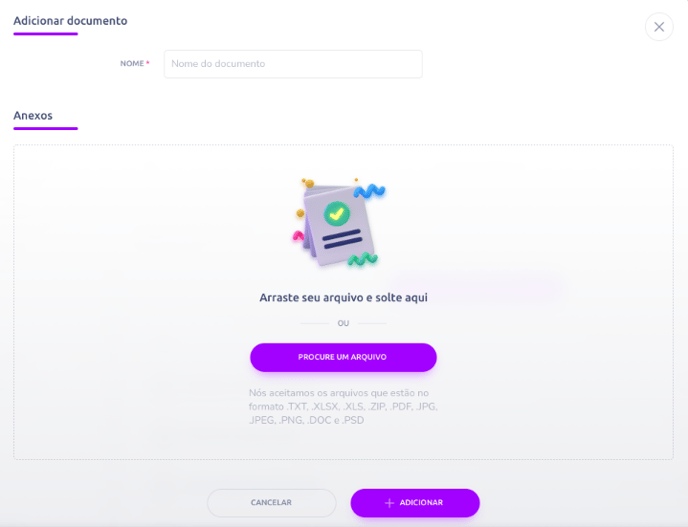Click the dark text lines on document illustration

(342, 239)
